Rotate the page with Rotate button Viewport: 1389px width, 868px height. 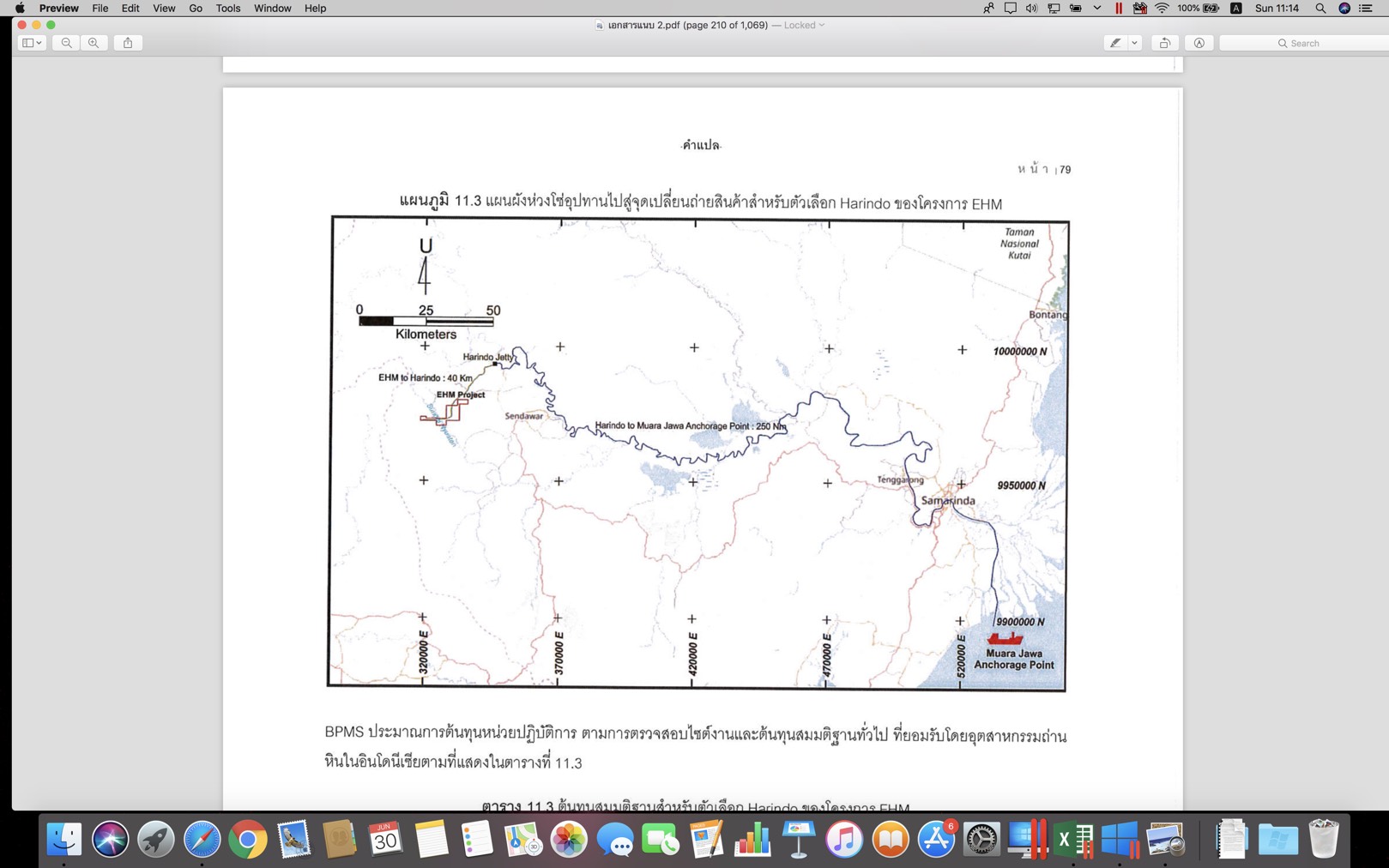1165,43
